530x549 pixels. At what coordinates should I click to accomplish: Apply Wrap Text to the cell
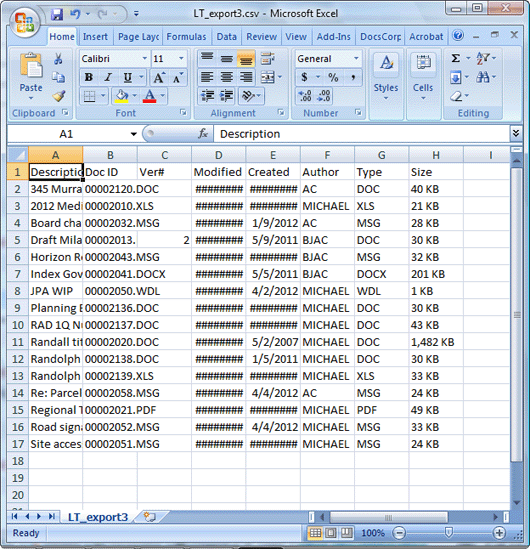coord(268,58)
